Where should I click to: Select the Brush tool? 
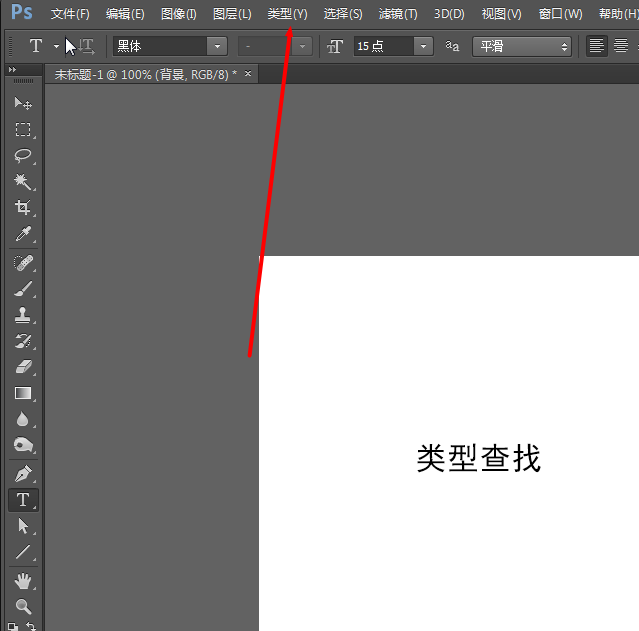pyautogui.click(x=23, y=289)
